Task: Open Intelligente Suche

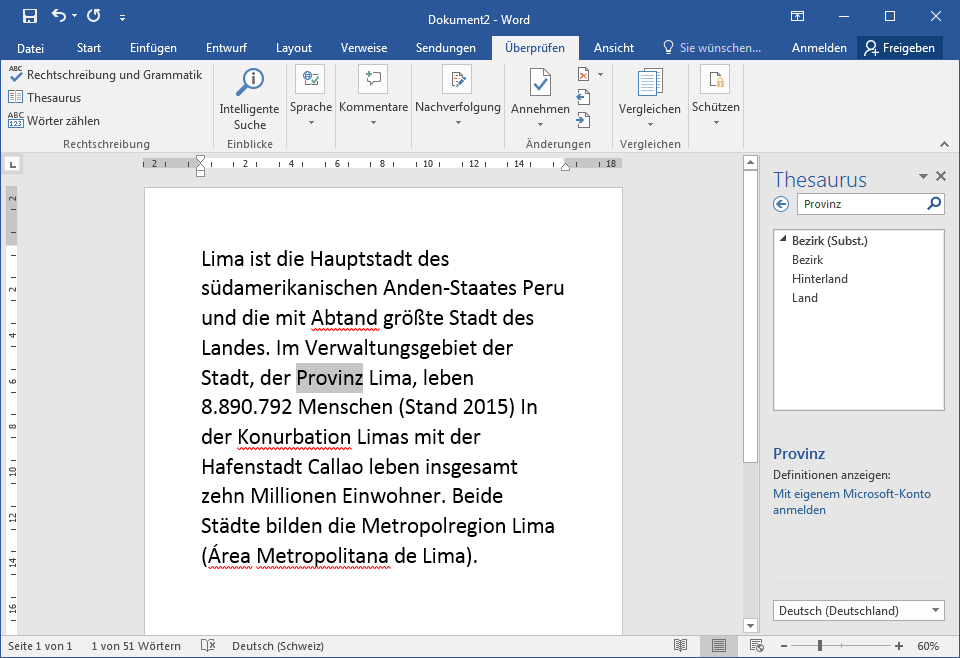Action: [x=249, y=99]
